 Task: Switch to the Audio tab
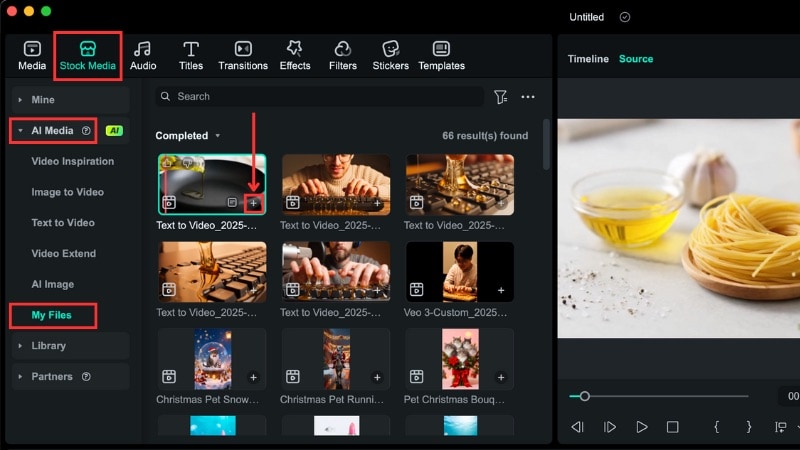[x=143, y=56]
